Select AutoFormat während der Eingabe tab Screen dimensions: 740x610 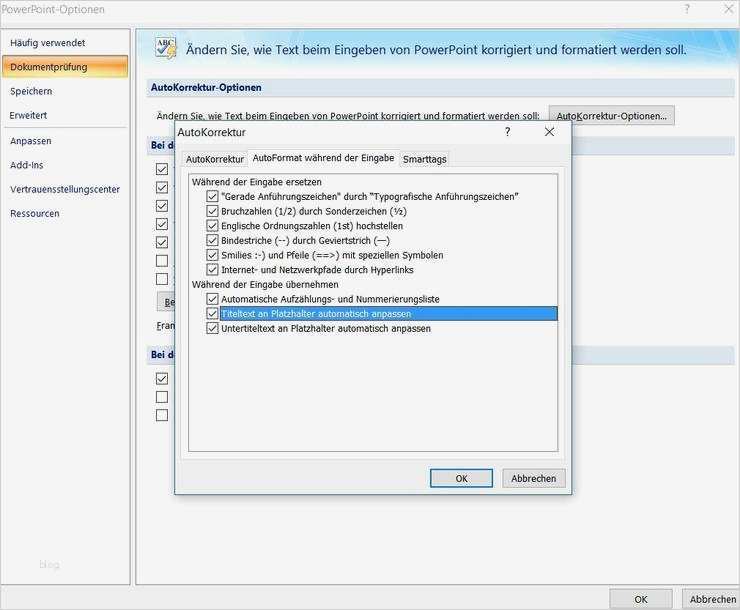pos(323,158)
